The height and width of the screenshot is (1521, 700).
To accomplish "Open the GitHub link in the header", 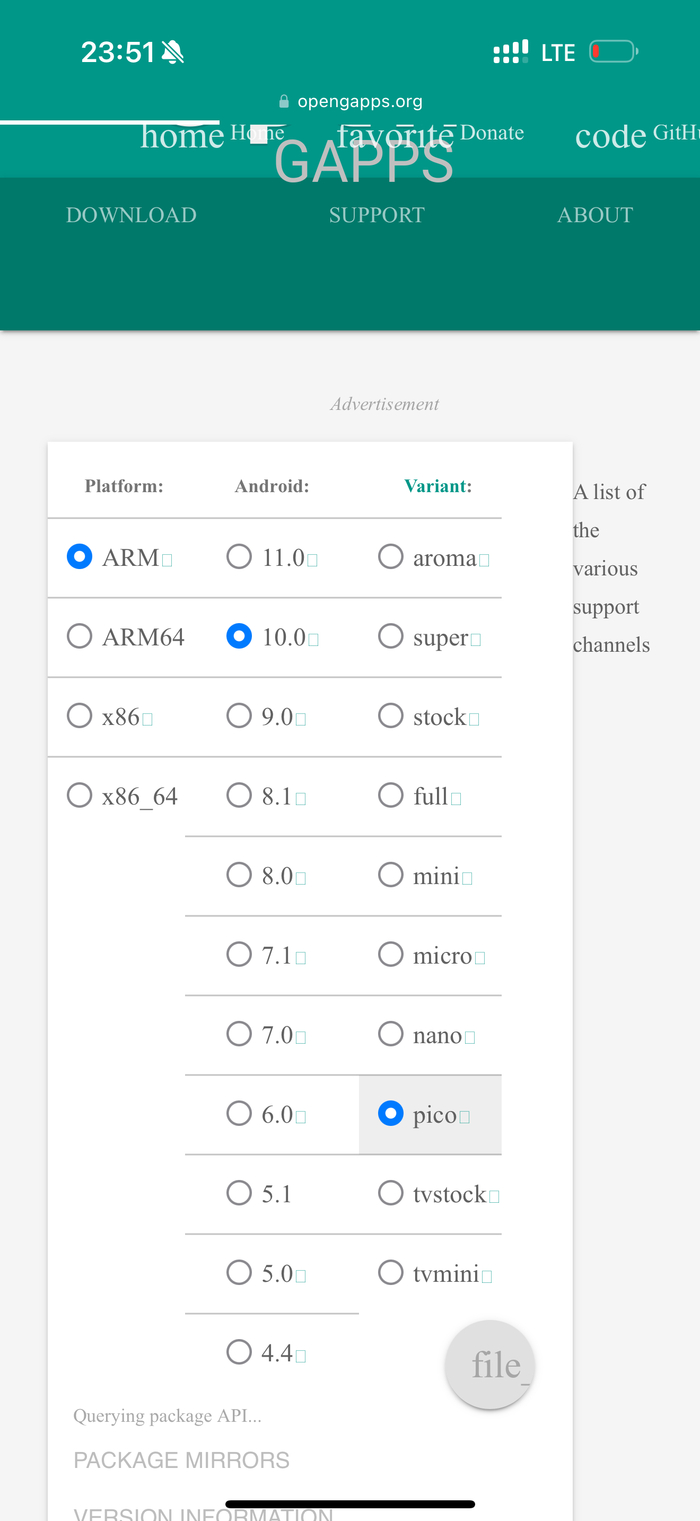I will click(676, 133).
